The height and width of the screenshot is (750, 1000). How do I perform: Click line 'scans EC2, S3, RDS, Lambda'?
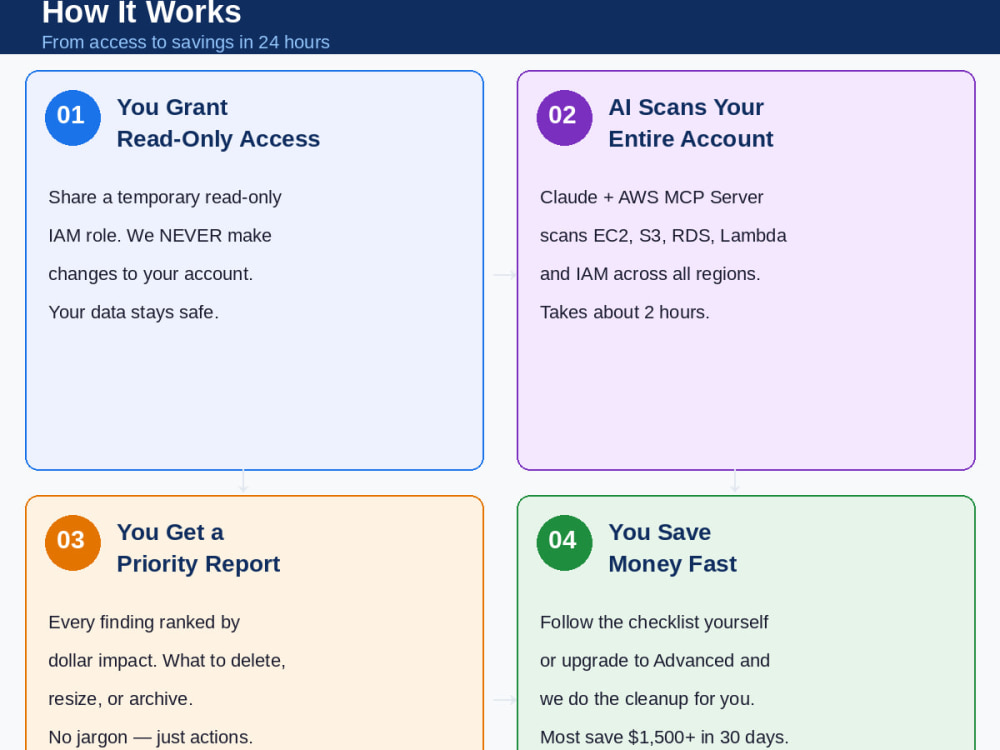663,236
